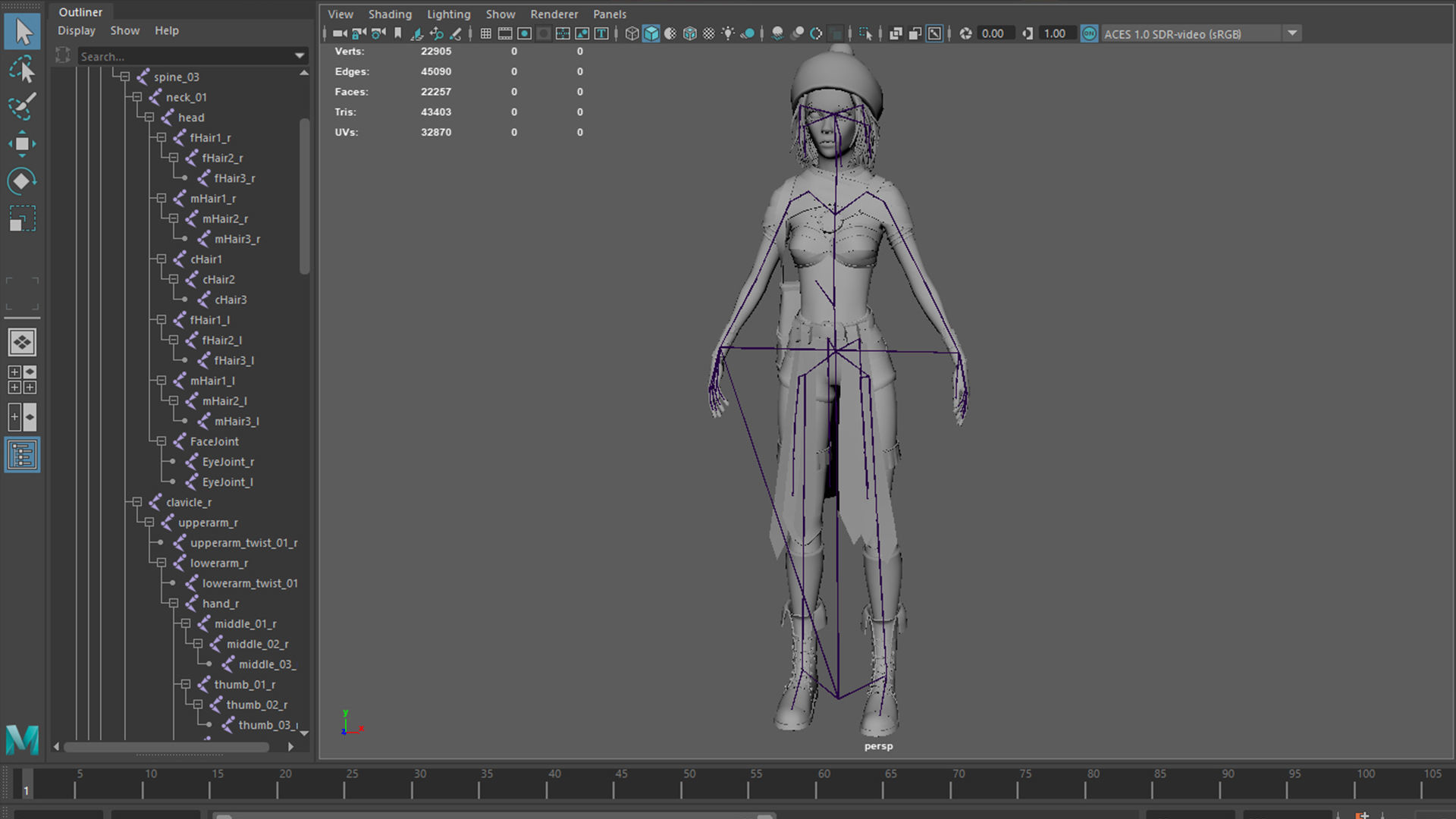
Task: Enable wireframe shading cube icon
Action: click(632, 33)
